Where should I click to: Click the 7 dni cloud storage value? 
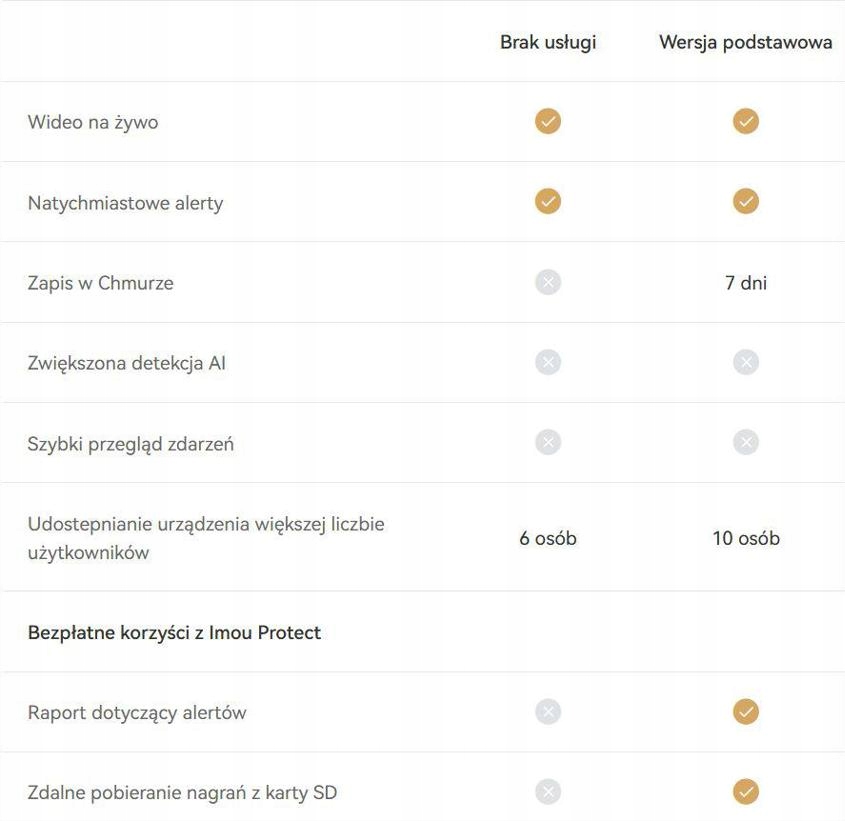tap(746, 282)
